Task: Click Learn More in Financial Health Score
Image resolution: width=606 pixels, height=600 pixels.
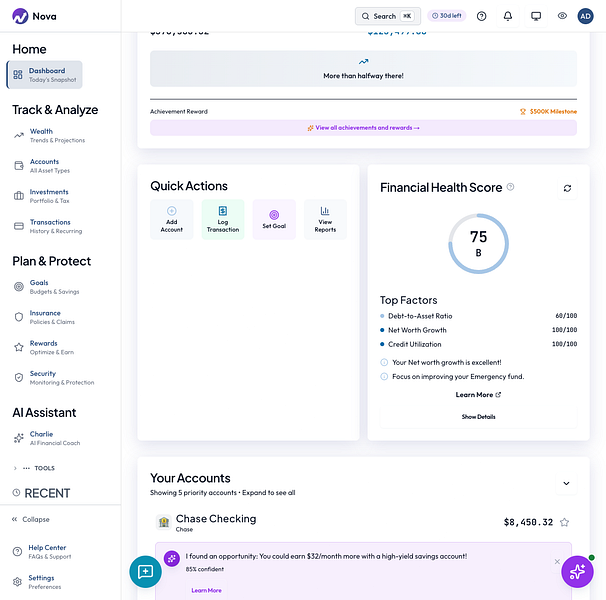Action: [478, 395]
